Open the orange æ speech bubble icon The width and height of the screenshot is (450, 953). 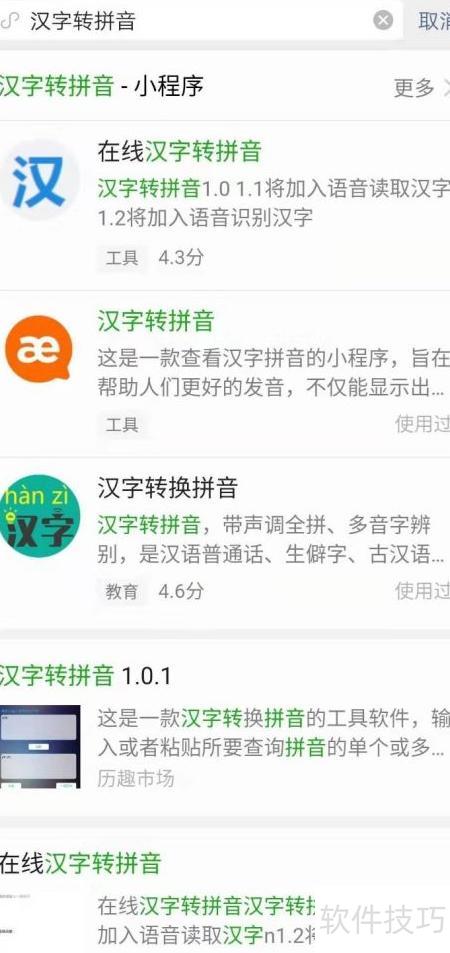click(x=39, y=348)
